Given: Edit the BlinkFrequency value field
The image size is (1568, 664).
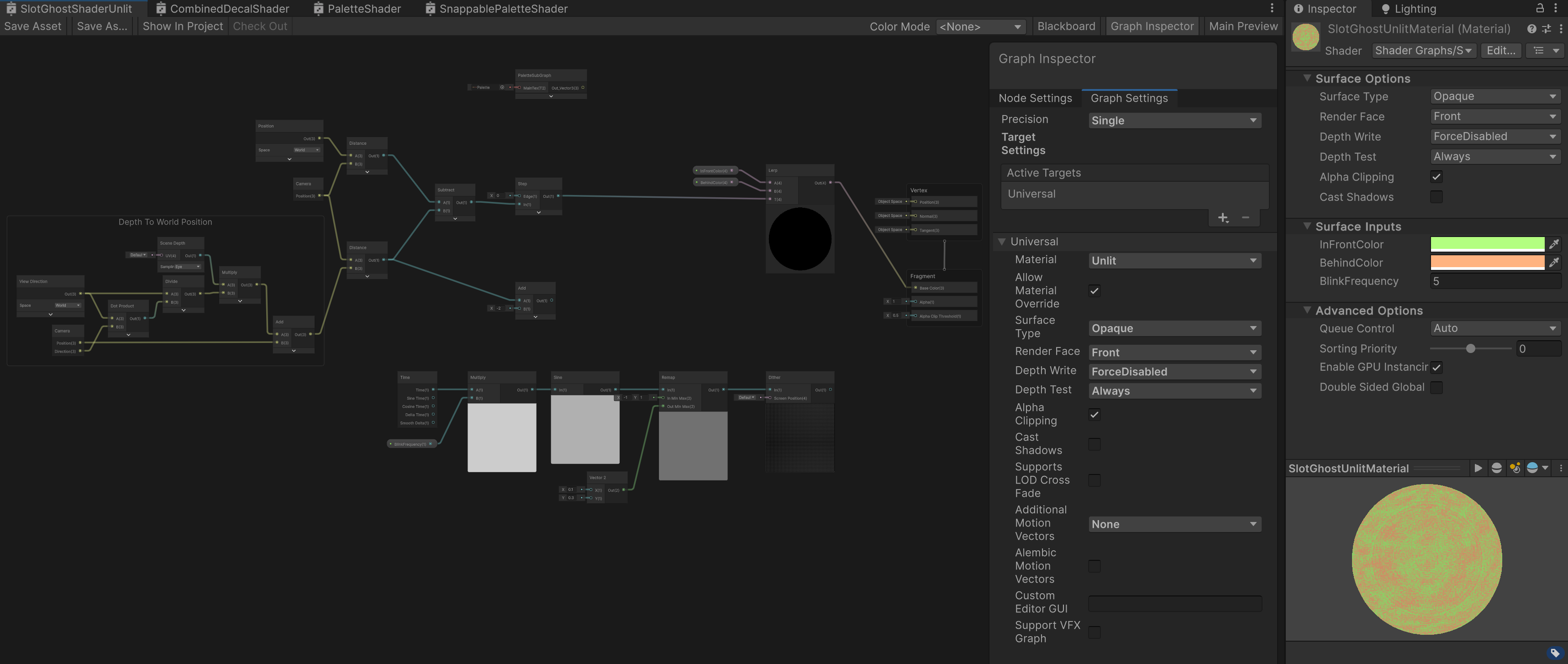Looking at the screenshot, I should [1494, 280].
